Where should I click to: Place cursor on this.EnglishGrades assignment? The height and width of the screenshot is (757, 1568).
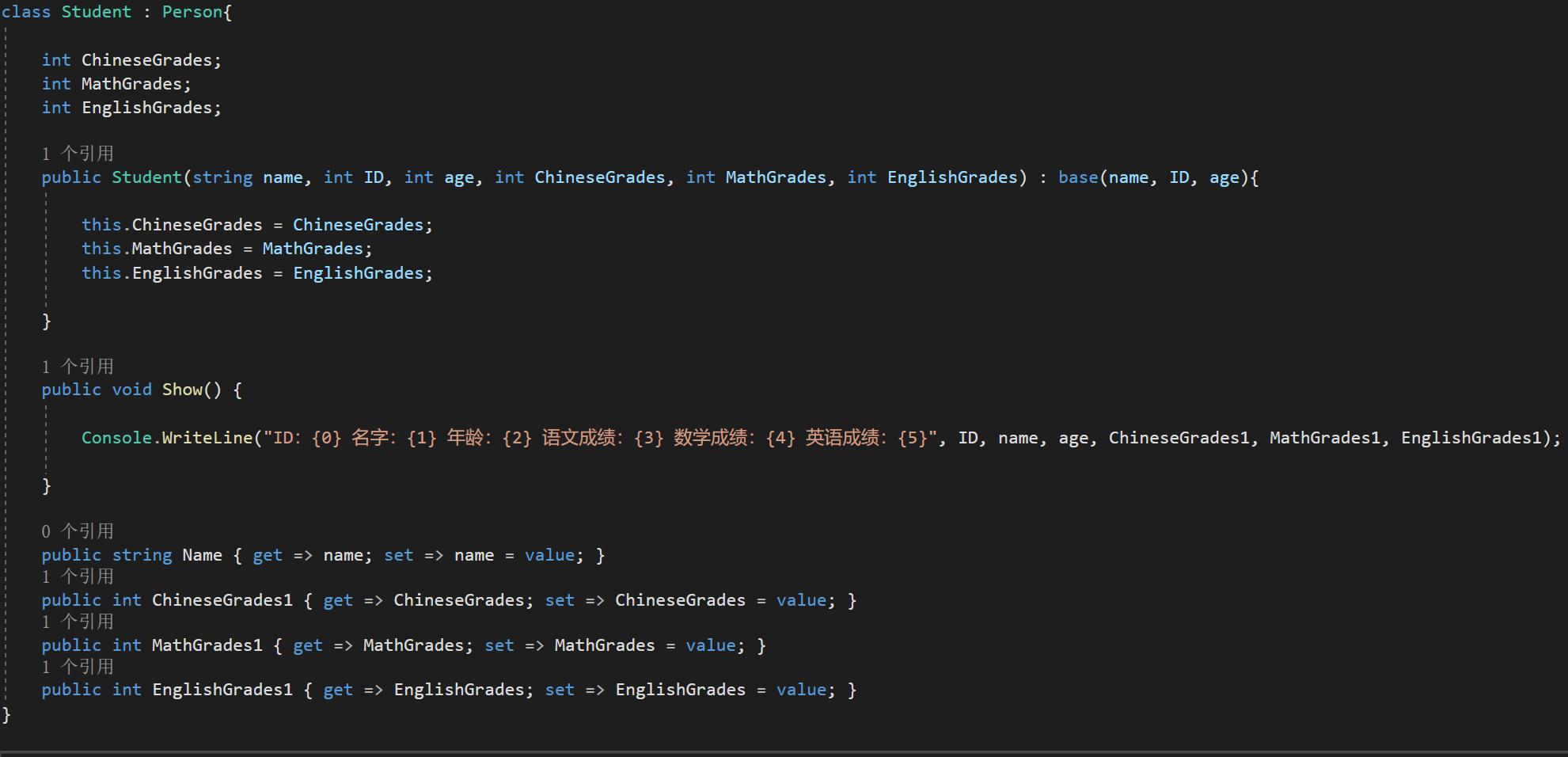tap(196, 273)
